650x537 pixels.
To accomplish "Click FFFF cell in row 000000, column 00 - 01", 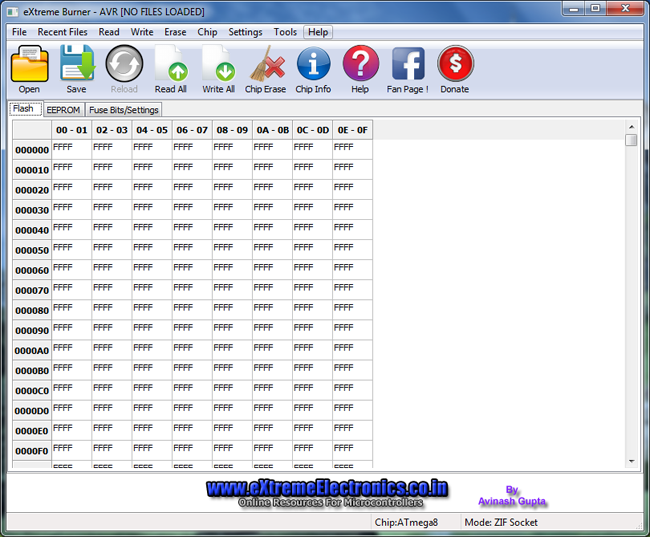I will click(71, 150).
